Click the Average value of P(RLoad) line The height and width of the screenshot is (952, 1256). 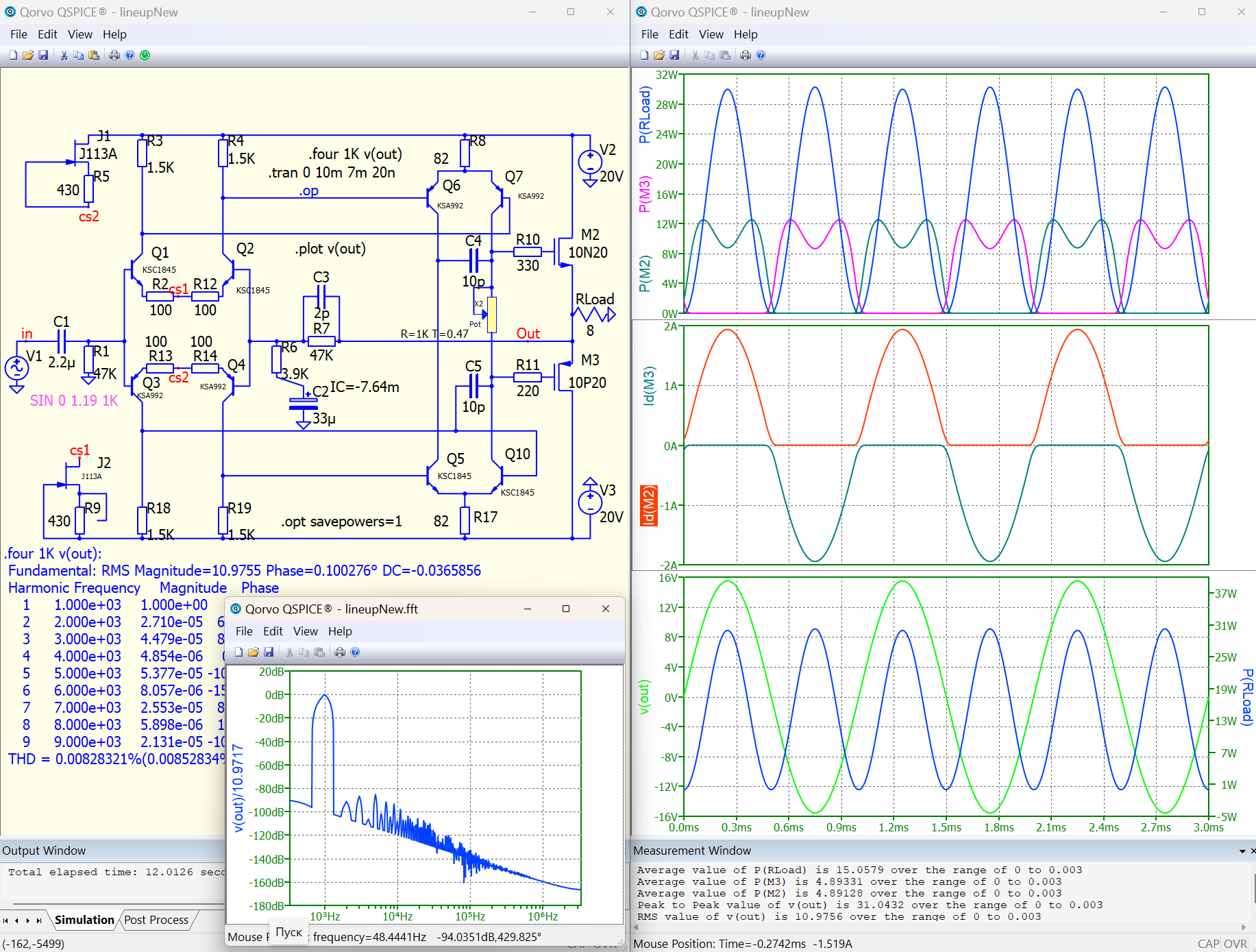click(859, 870)
